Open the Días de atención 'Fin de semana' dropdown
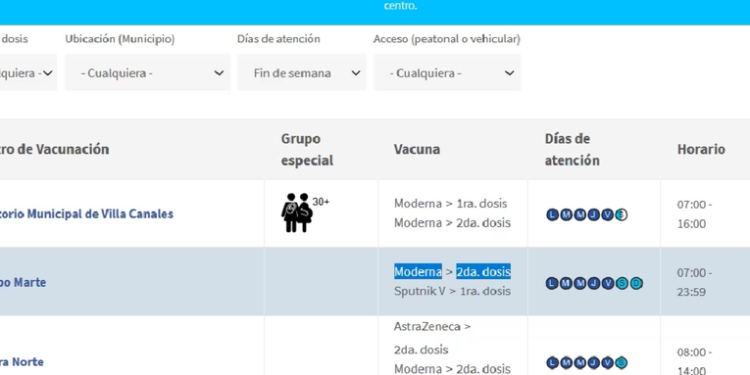The width and height of the screenshot is (750, 375). 302,73
